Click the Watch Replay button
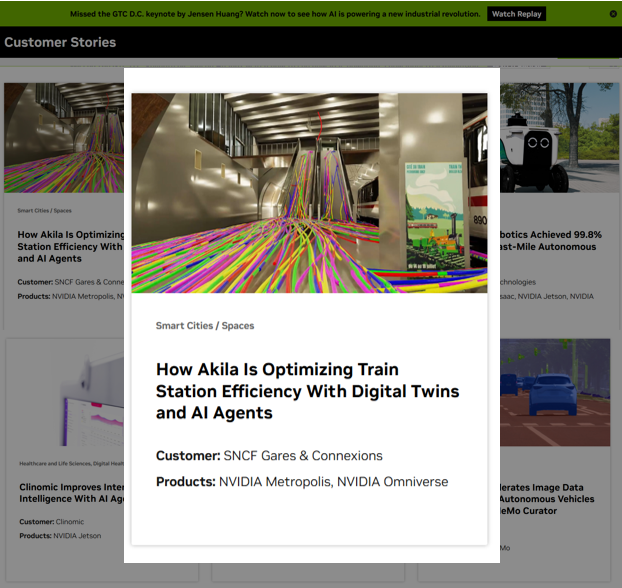 pos(516,14)
